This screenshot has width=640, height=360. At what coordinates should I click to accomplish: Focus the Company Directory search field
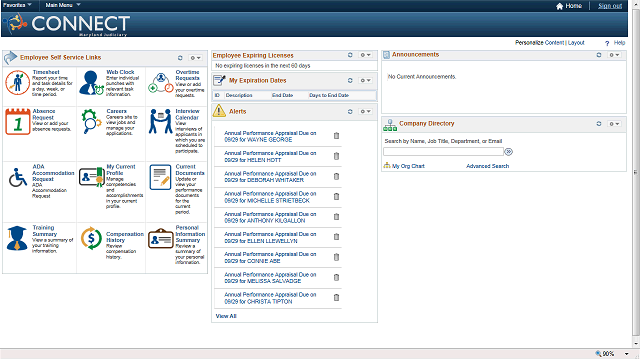click(x=443, y=152)
